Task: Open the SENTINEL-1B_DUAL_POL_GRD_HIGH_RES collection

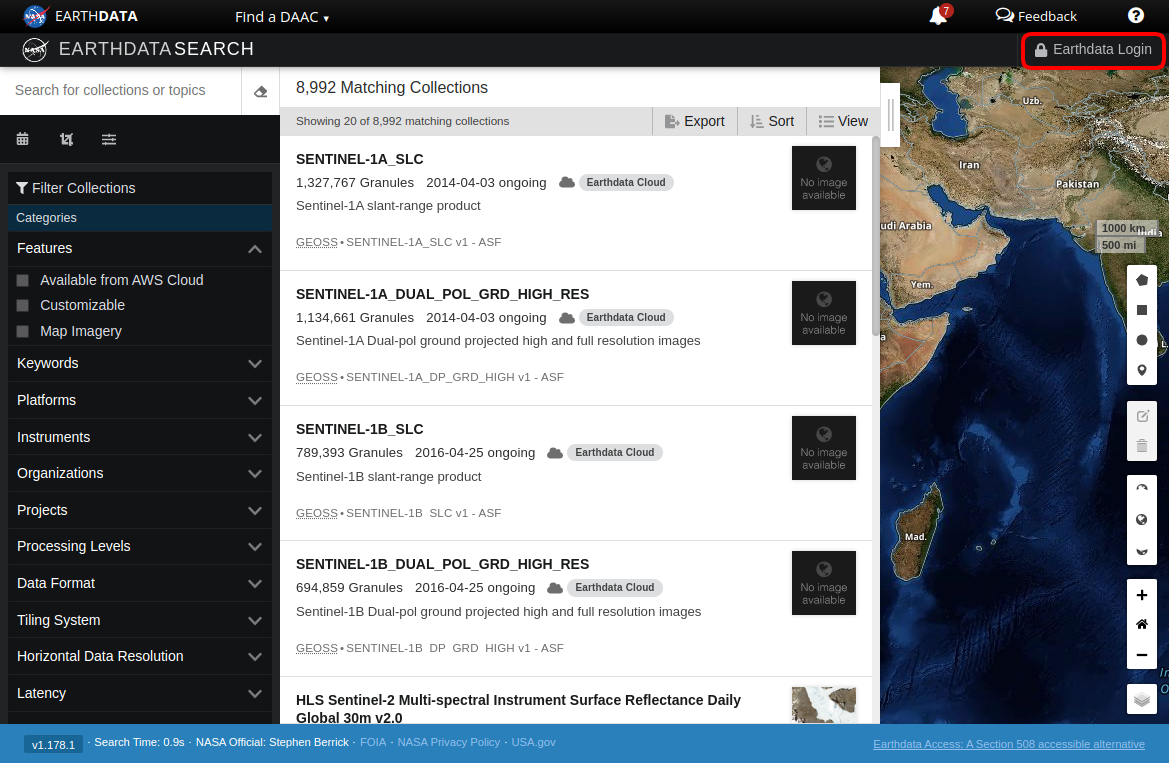Action: [x=442, y=564]
